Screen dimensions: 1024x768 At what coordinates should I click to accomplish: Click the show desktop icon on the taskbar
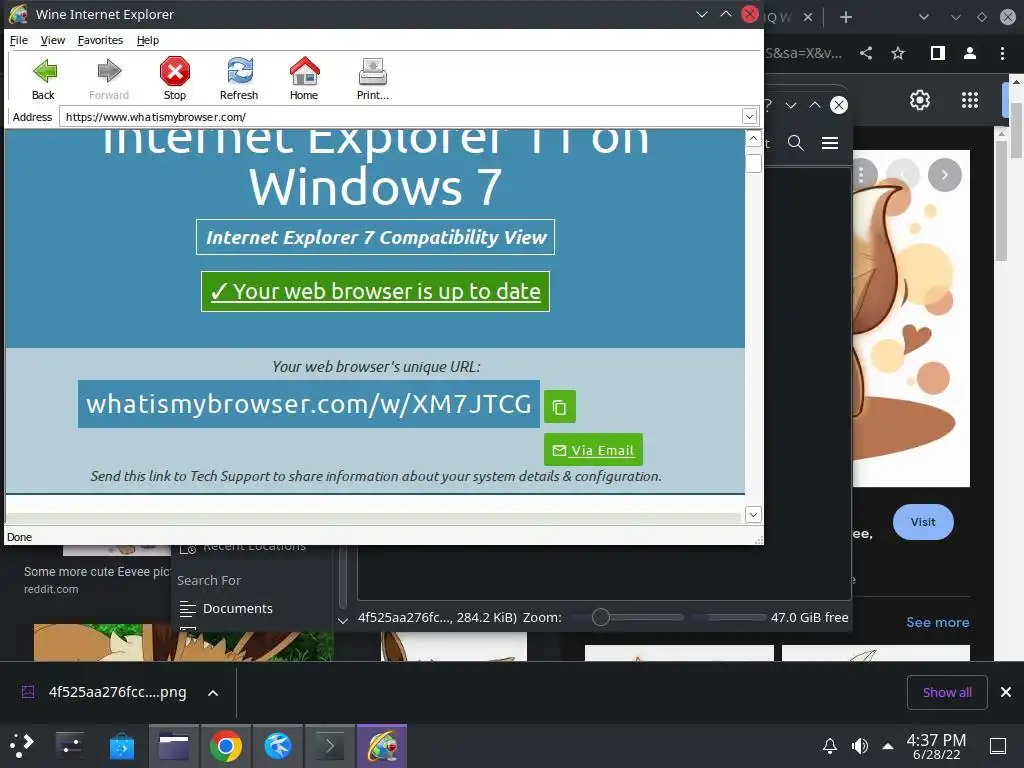pyautogui.click(x=997, y=746)
